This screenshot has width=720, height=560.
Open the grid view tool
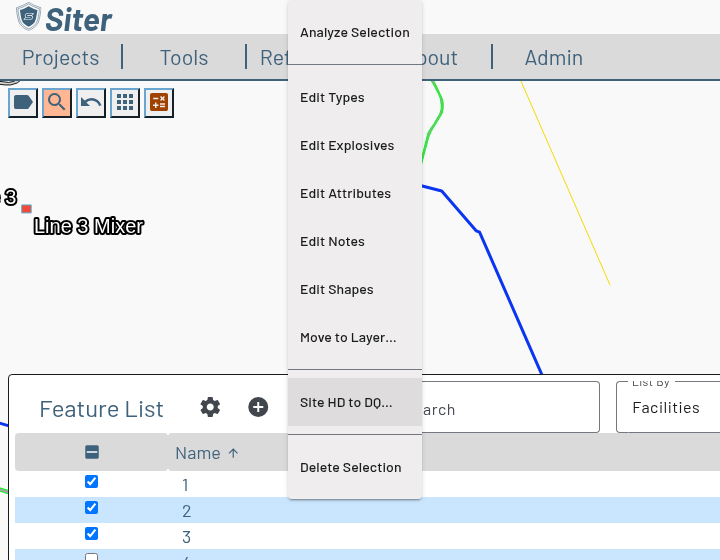125,102
